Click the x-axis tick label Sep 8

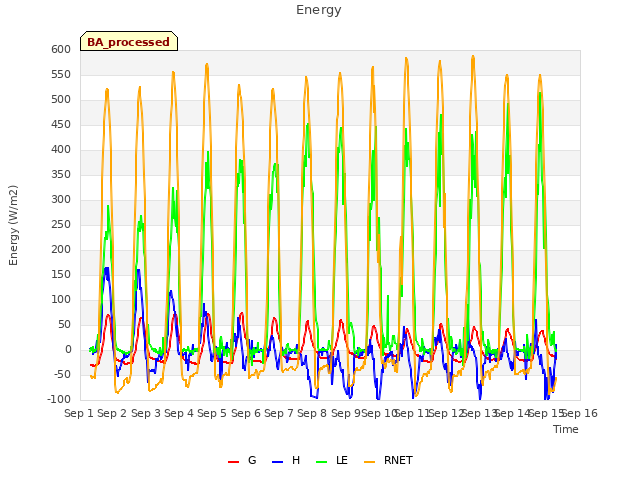point(312,413)
